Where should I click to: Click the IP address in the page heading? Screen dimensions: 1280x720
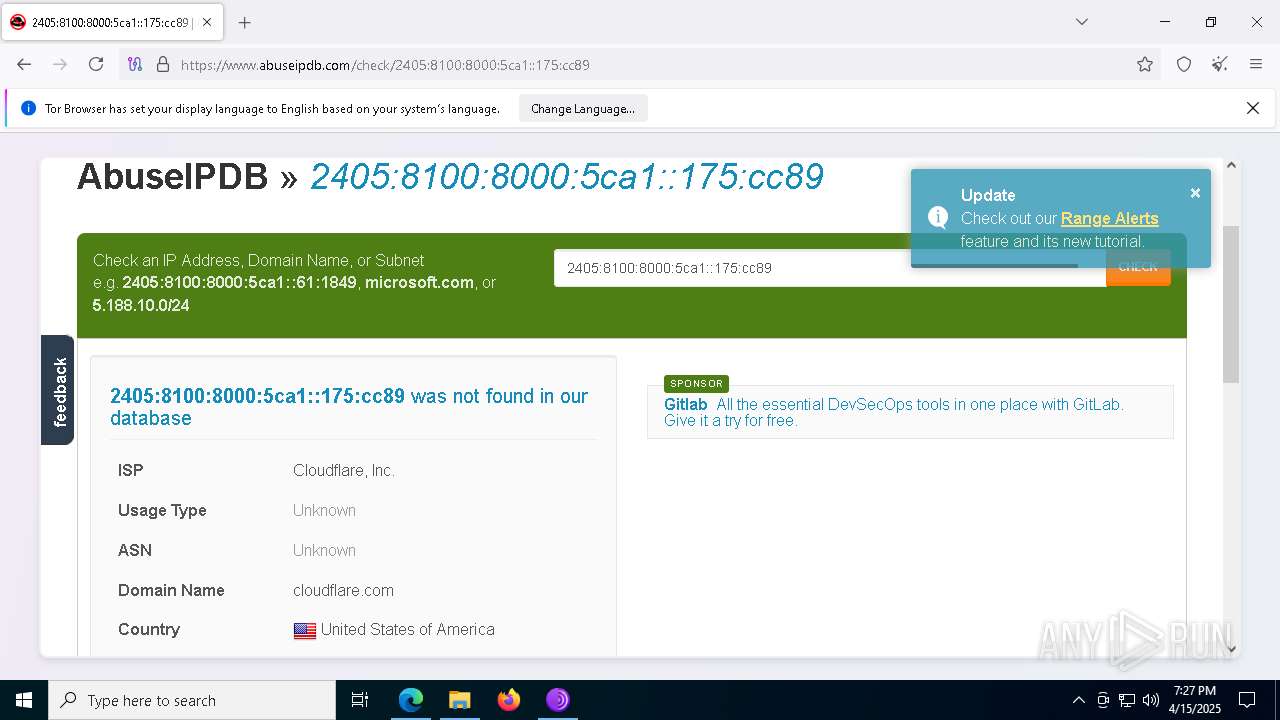point(566,177)
